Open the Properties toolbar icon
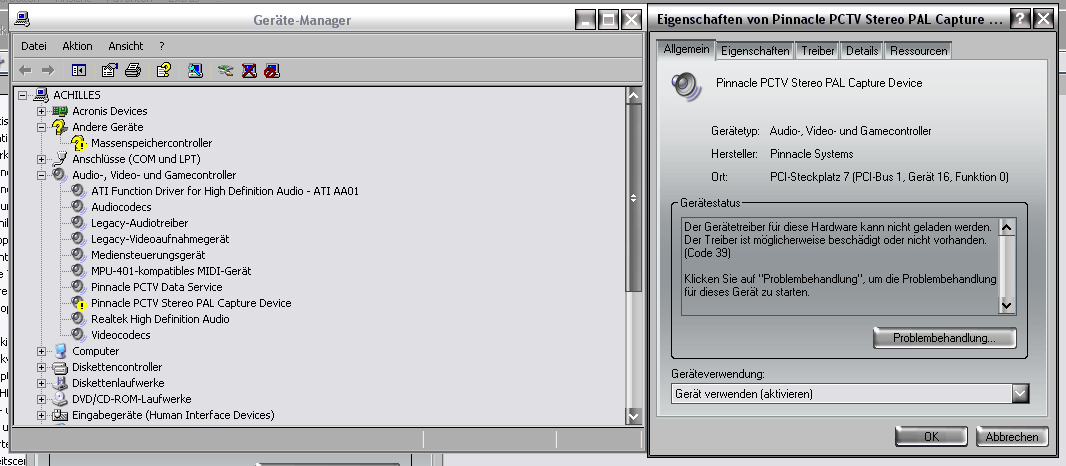 (x=109, y=70)
